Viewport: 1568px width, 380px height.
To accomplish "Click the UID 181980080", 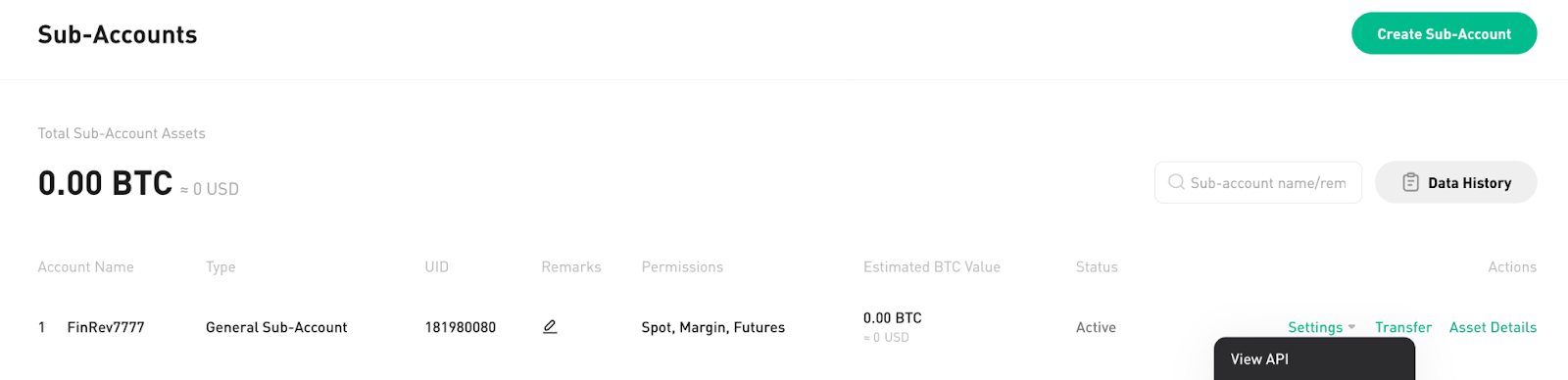I will [461, 327].
